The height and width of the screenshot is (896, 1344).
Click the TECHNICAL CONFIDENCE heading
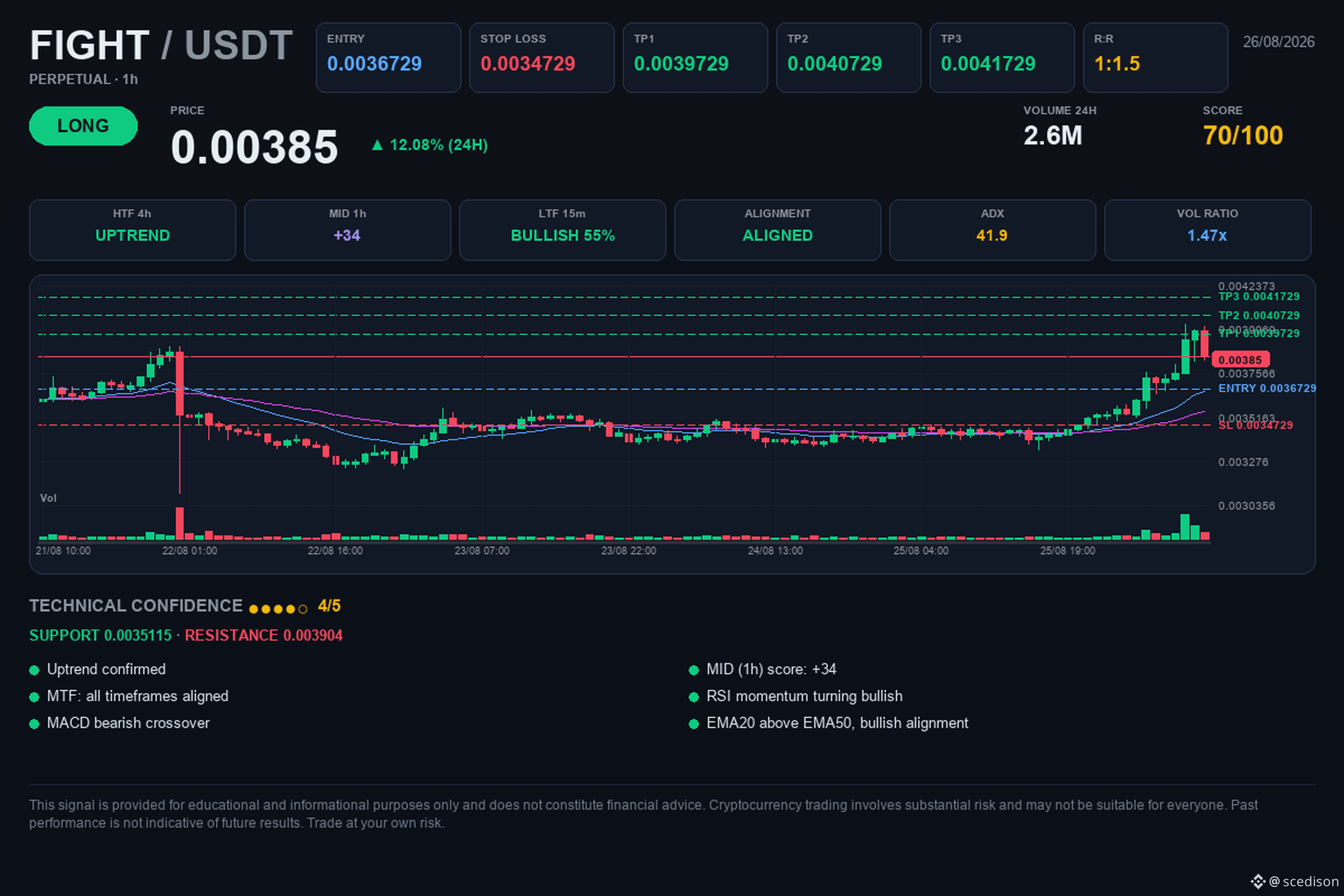point(136,606)
